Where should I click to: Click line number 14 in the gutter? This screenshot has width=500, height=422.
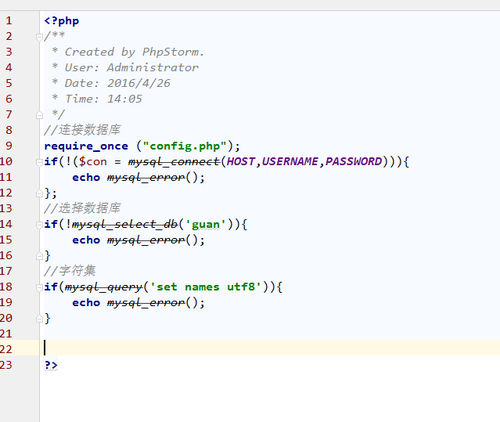(6, 224)
